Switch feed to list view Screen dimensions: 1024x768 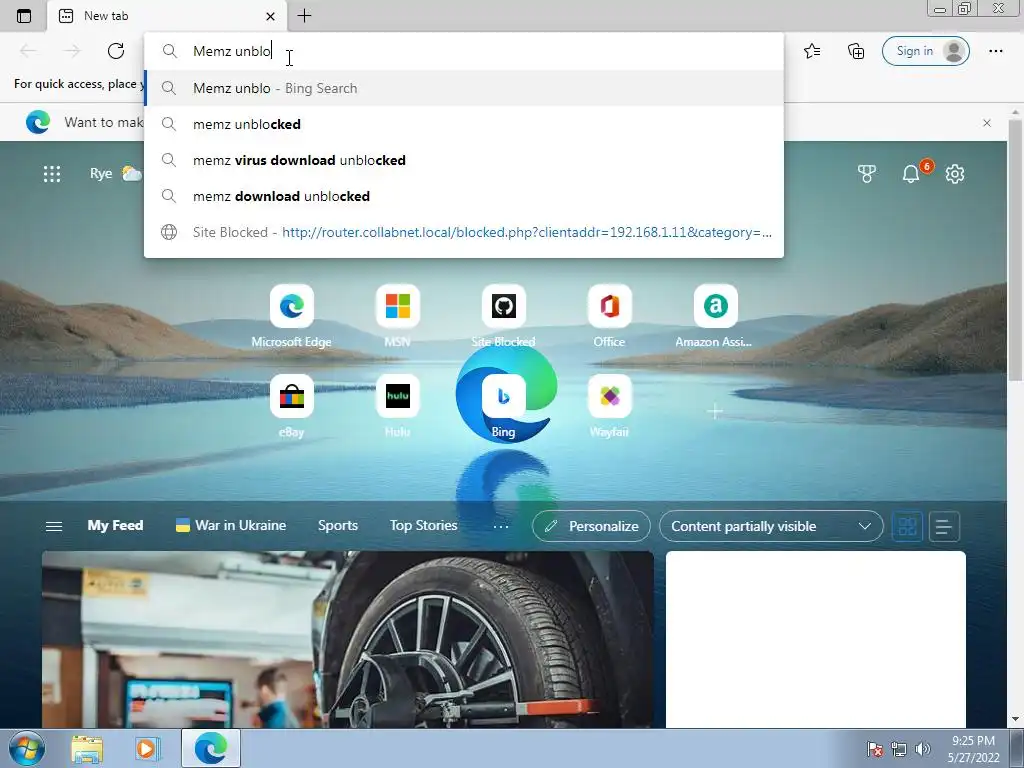pos(944,526)
